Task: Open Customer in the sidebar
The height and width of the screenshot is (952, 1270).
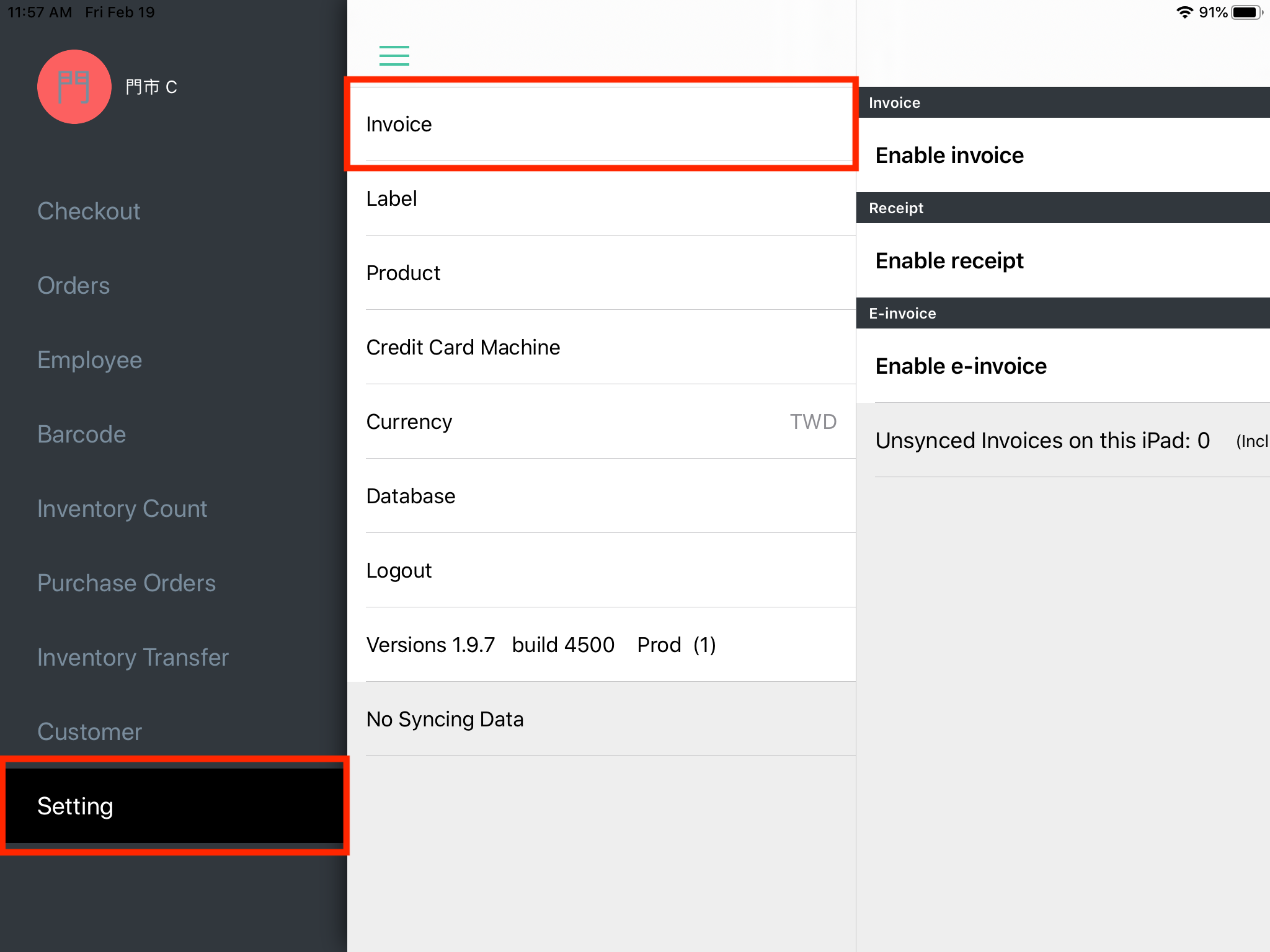Action: coord(174,731)
